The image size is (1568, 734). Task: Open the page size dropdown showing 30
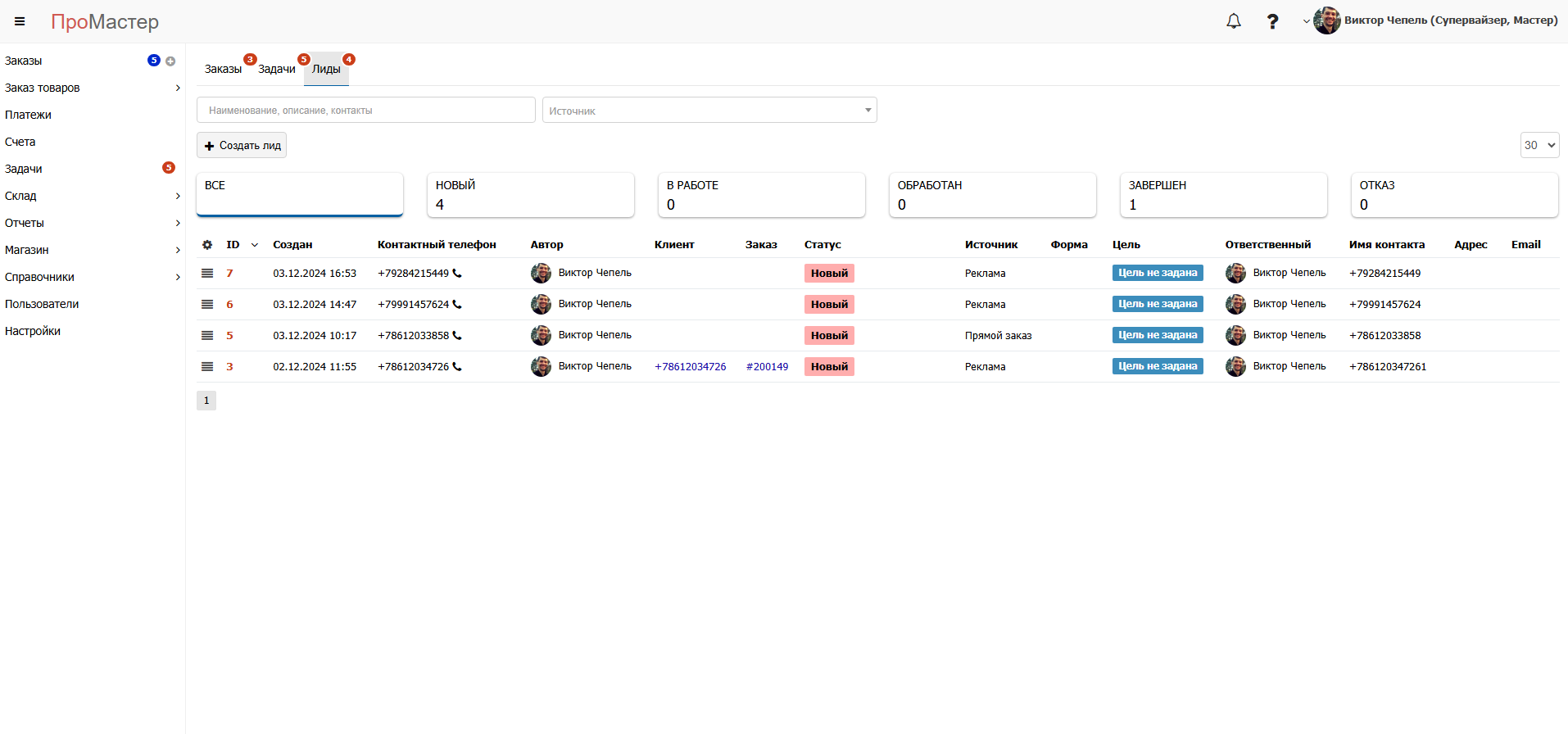click(1539, 145)
